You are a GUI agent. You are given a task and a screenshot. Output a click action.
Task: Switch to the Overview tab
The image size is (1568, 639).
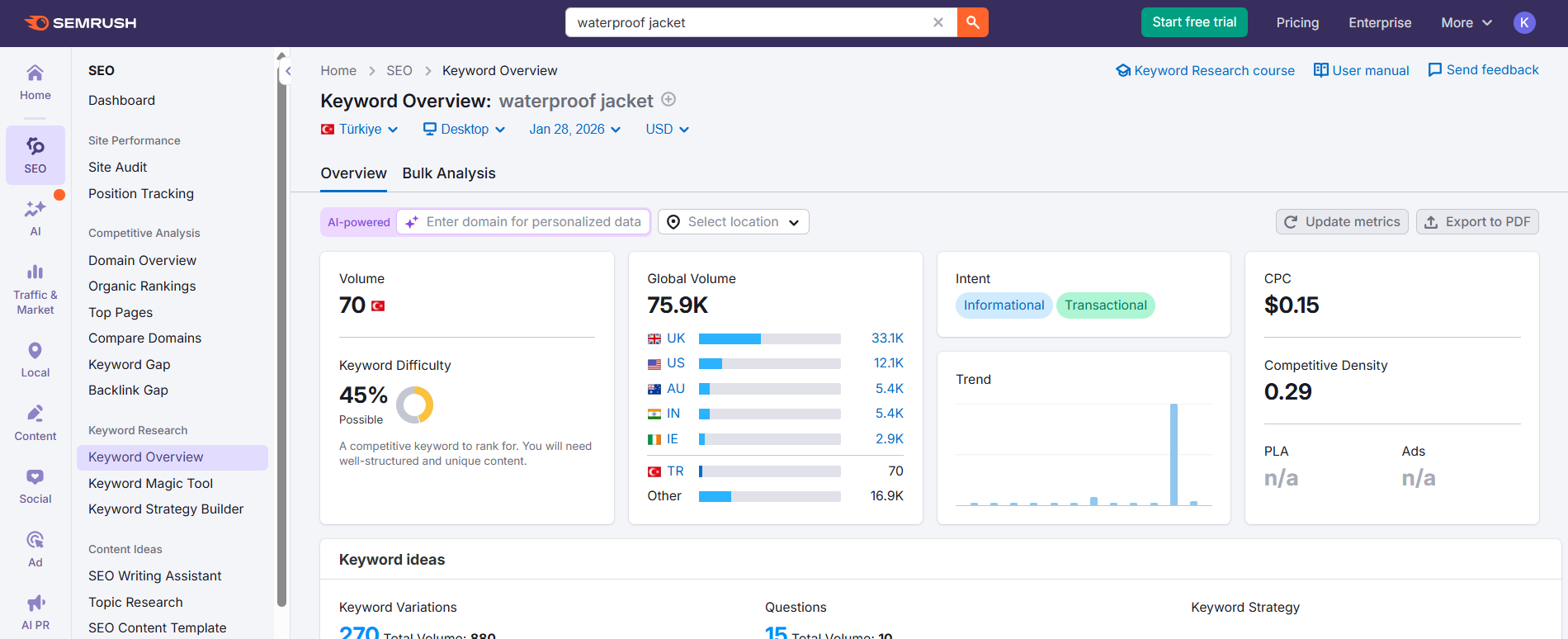pos(353,173)
